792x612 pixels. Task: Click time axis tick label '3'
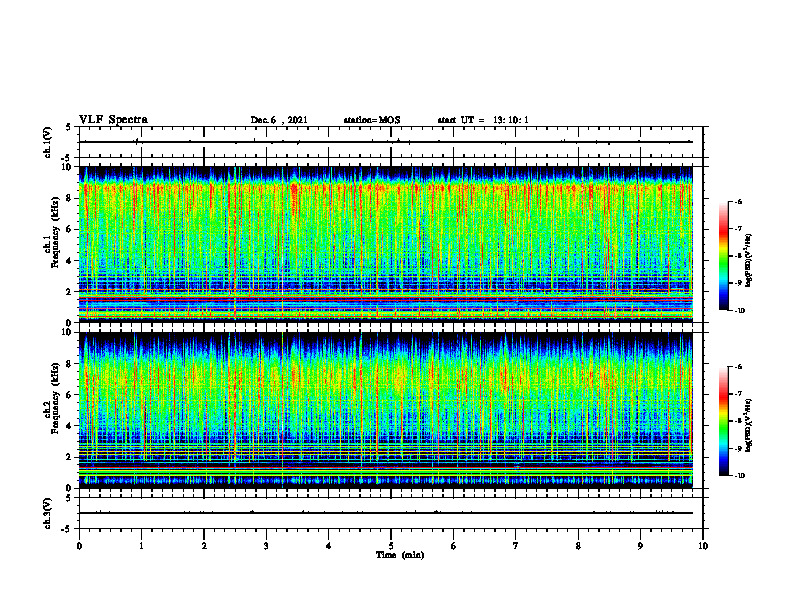click(x=266, y=546)
